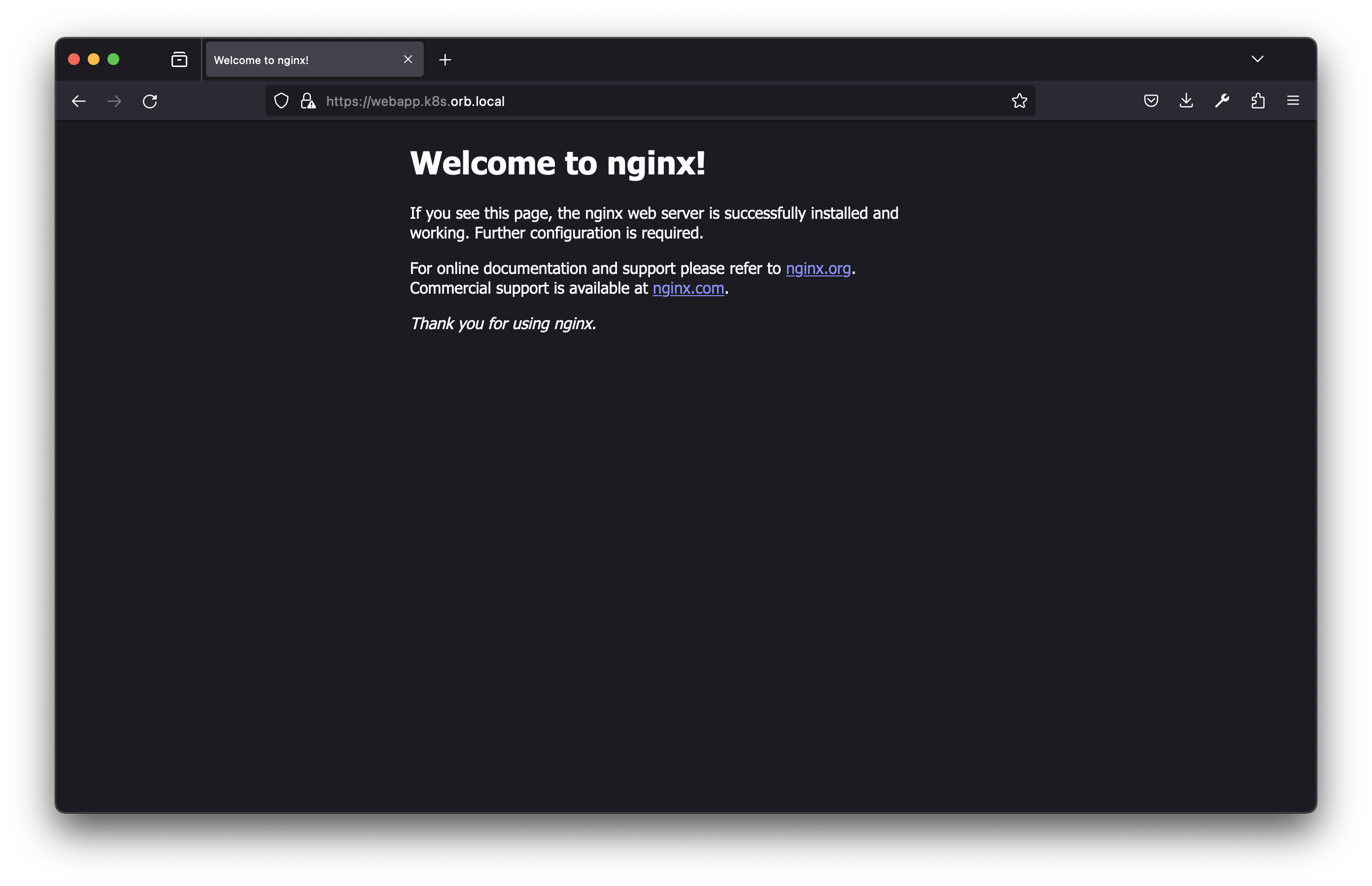The height and width of the screenshot is (886, 1372).
Task: Follow the nginx.org link
Action: (x=818, y=268)
